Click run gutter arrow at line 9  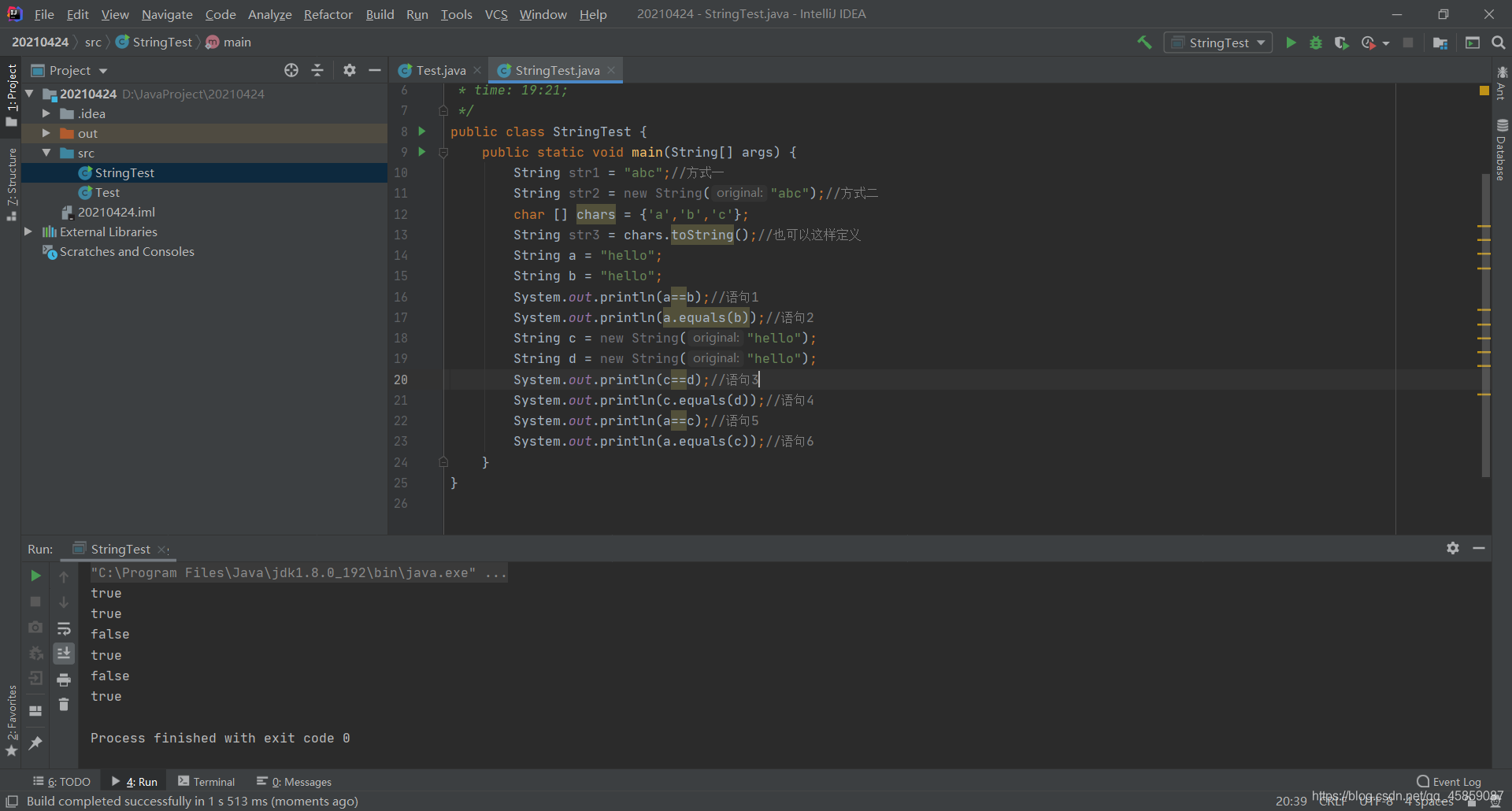click(x=422, y=152)
